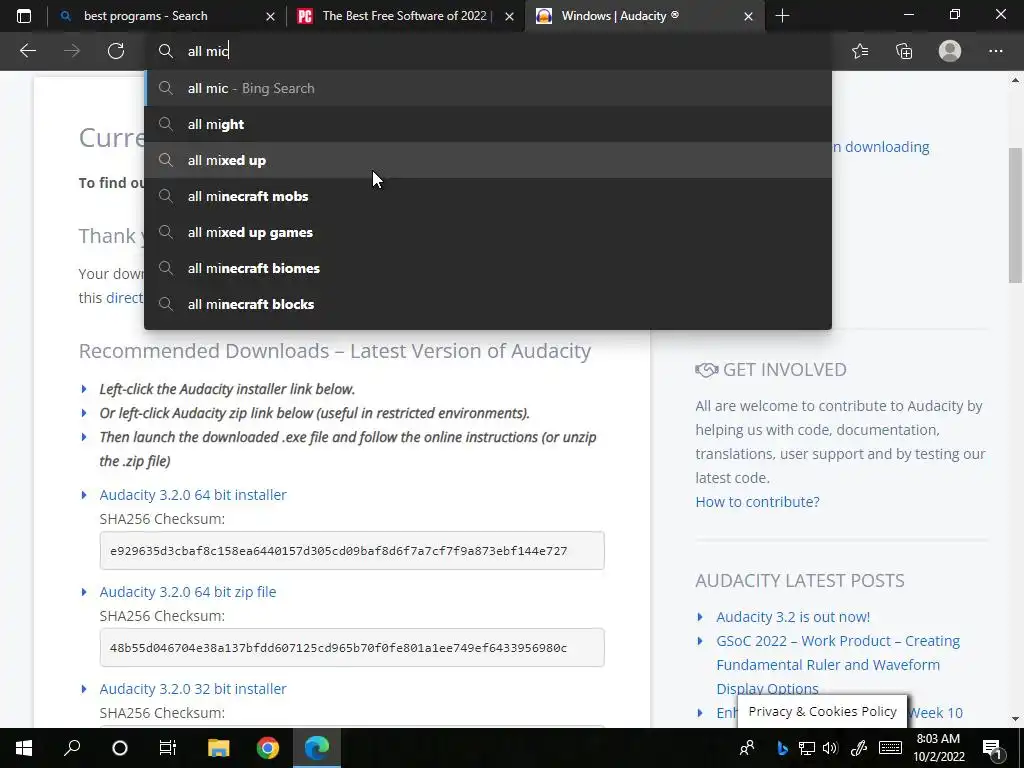1024x768 pixels.
Task: Open Audacity 3.2.0 64 bit installer link
Action: click(193, 494)
